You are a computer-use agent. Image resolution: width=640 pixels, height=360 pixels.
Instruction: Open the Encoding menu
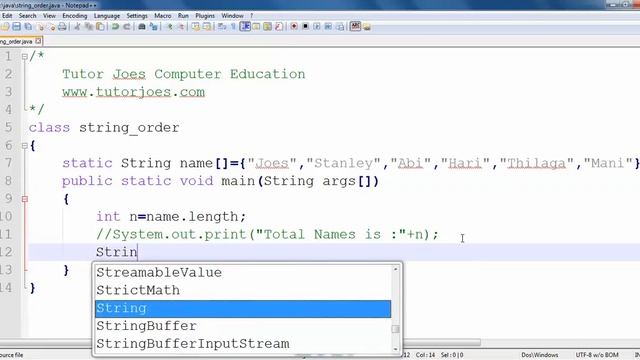coord(75,16)
